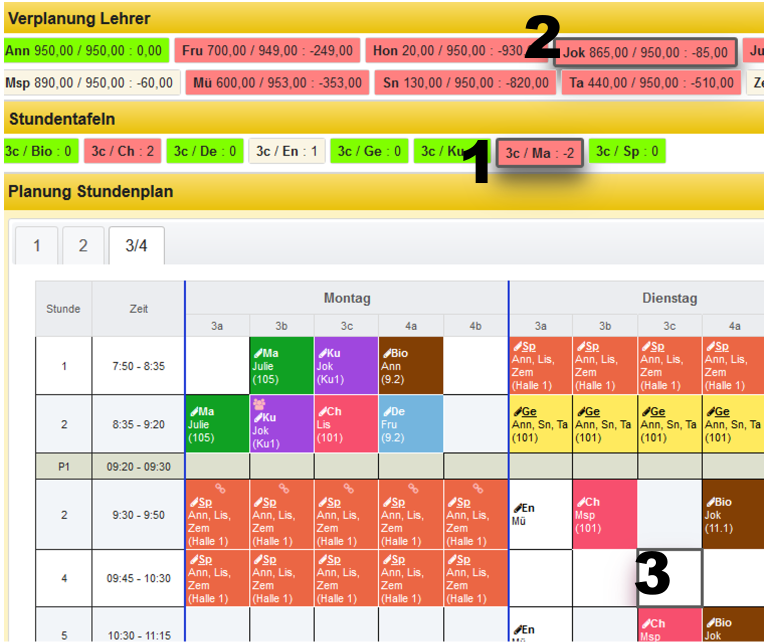This screenshot has width=767, height=642.
Task: Click pencil icon on Tuesday 3b Ch lesson at 9:30
Action: click(x=581, y=501)
